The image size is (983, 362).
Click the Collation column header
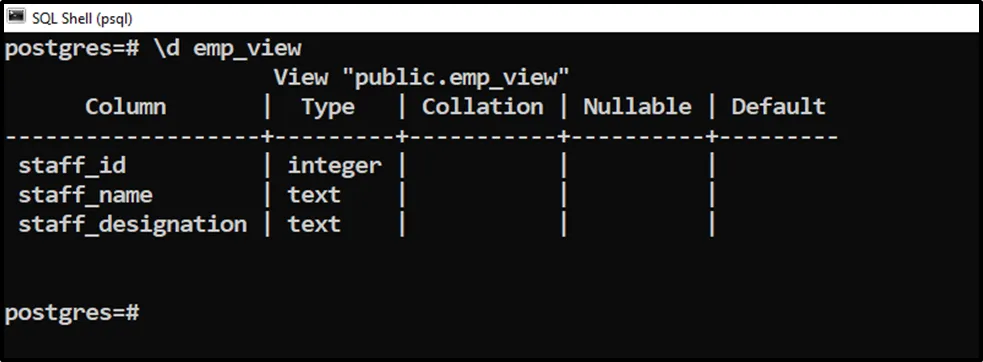(x=482, y=107)
